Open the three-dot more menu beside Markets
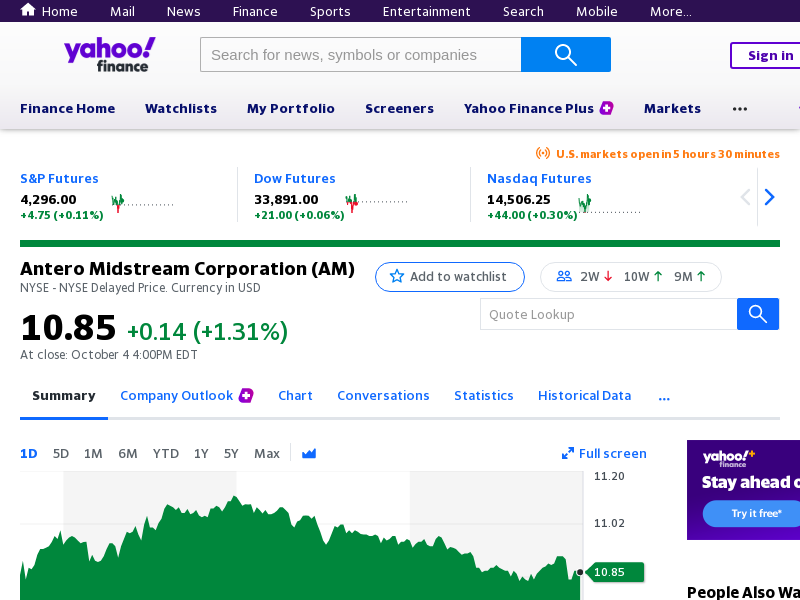This screenshot has width=800, height=600. [x=740, y=109]
